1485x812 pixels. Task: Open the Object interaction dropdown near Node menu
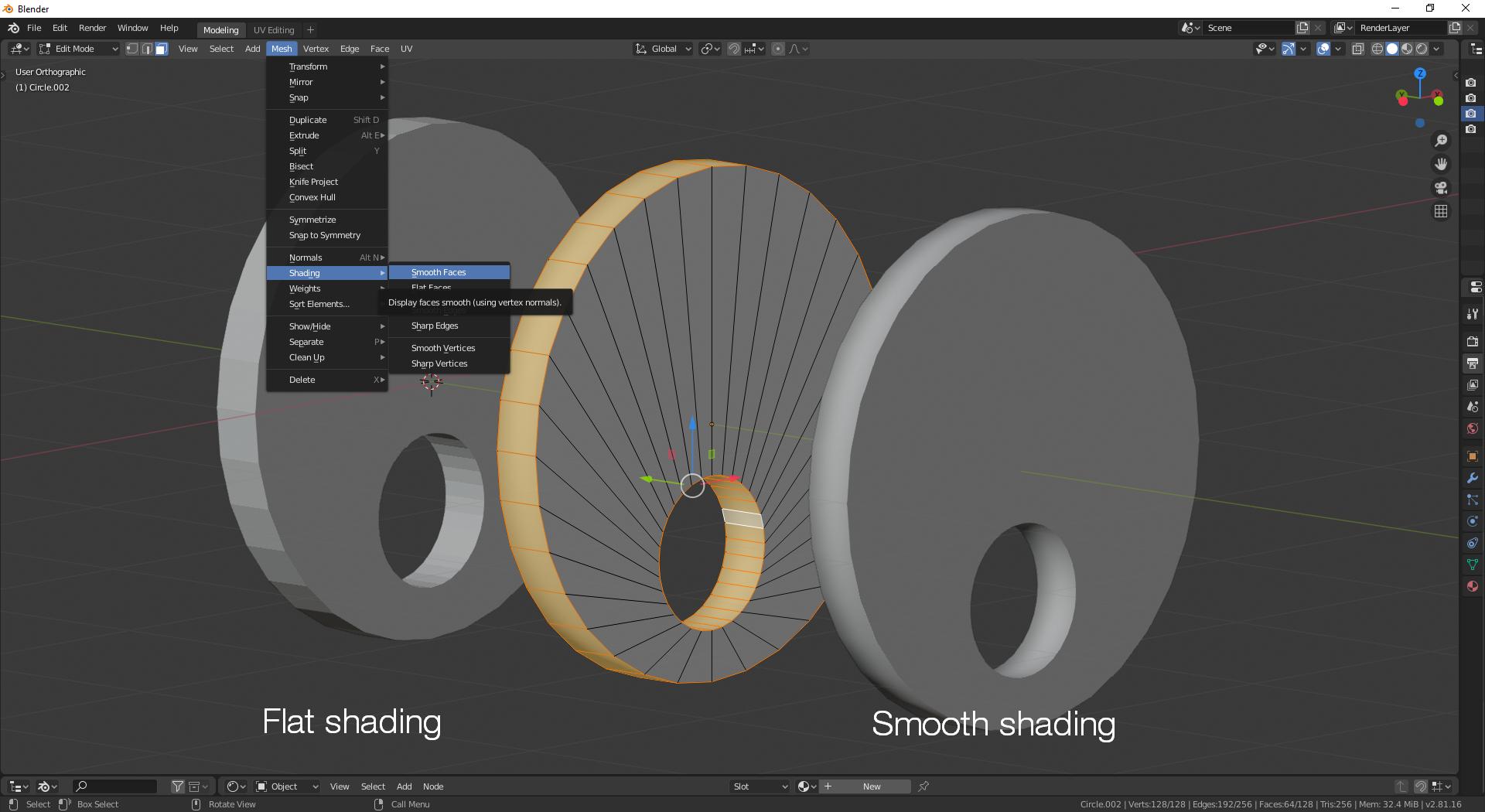coord(285,786)
